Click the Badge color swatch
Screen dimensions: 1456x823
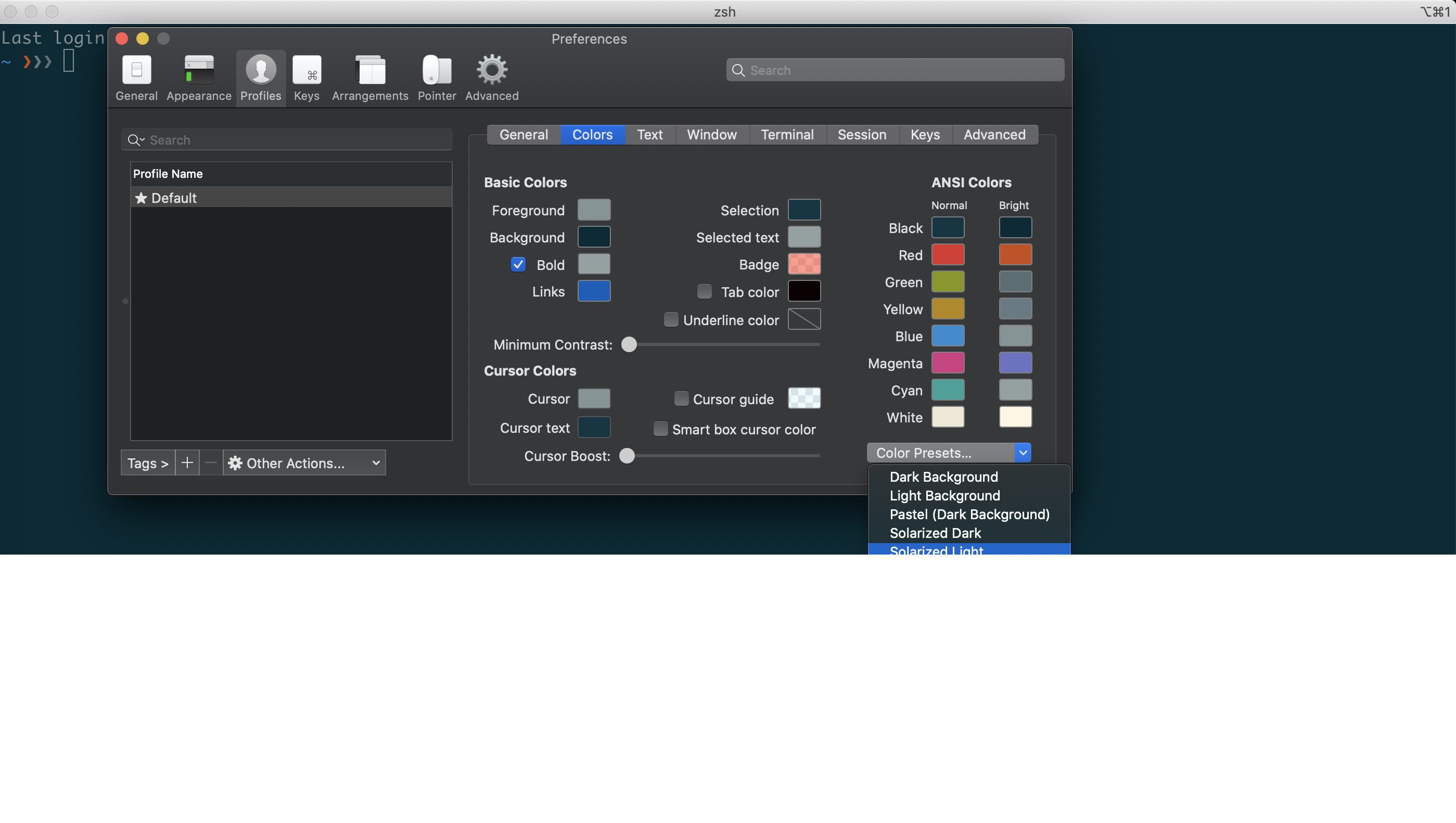point(804,264)
